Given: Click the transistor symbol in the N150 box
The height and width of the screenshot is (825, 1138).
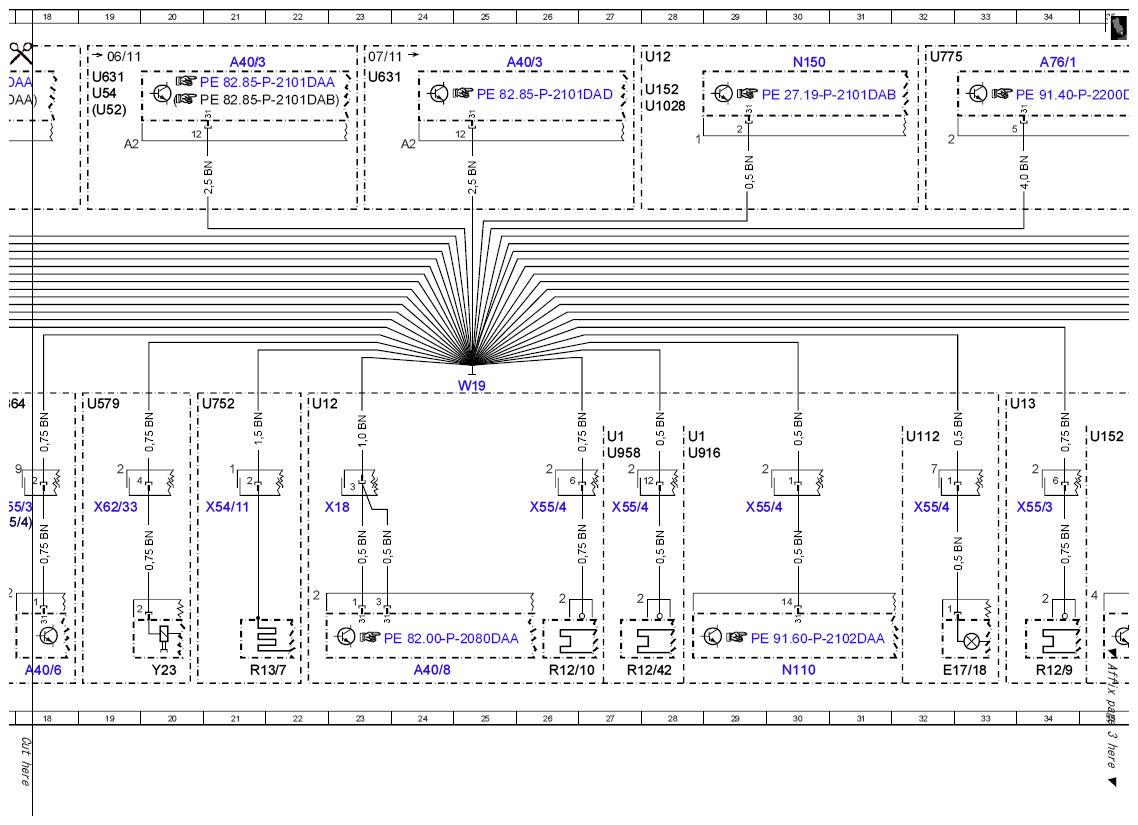Looking at the screenshot, I should pos(722,94).
